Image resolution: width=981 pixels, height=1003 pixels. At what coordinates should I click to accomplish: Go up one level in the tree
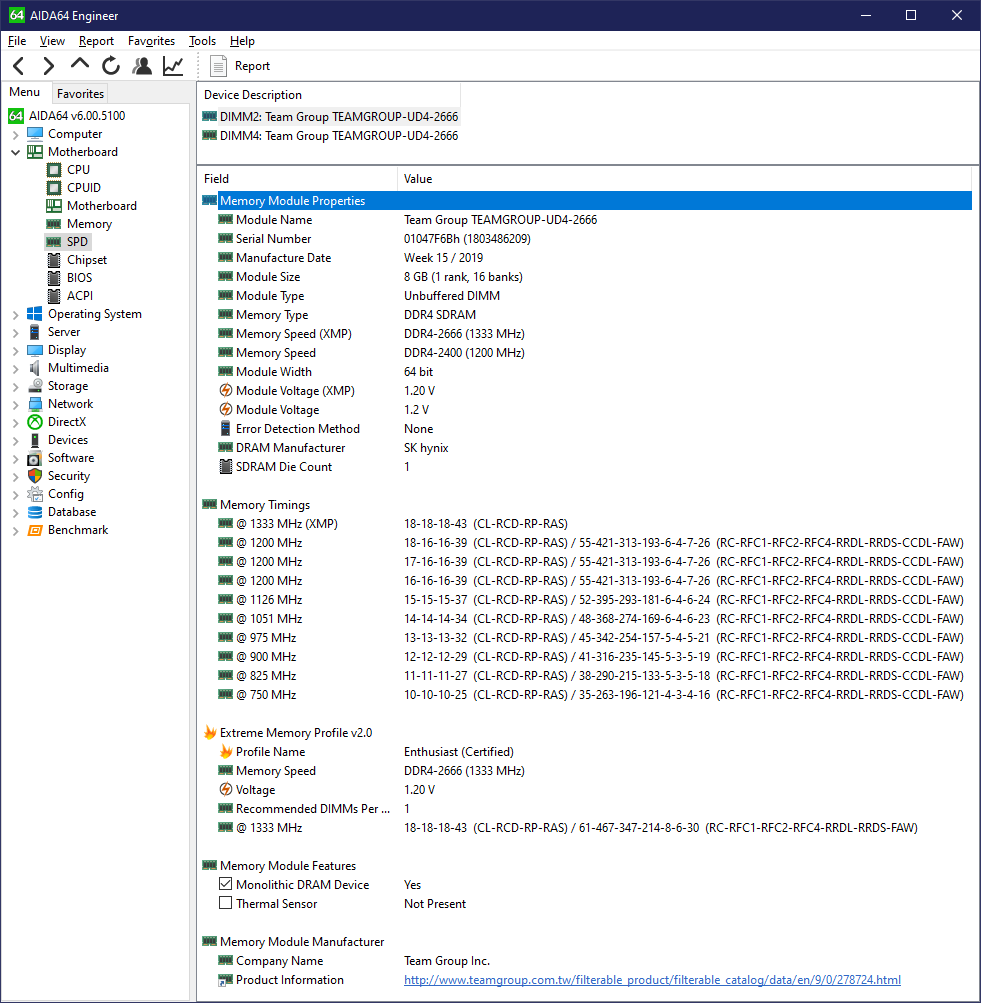[x=79, y=65]
